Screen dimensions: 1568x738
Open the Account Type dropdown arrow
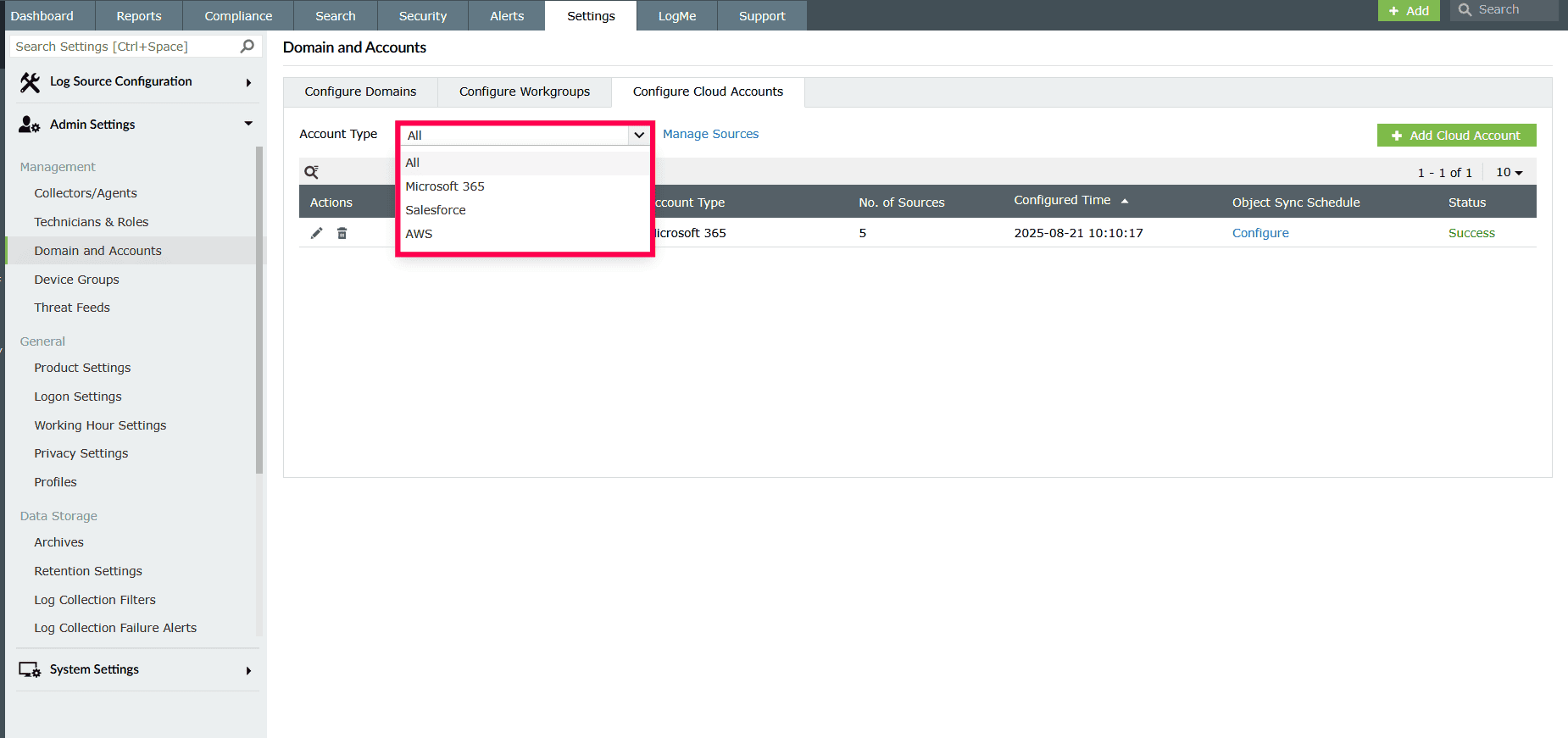coord(639,135)
